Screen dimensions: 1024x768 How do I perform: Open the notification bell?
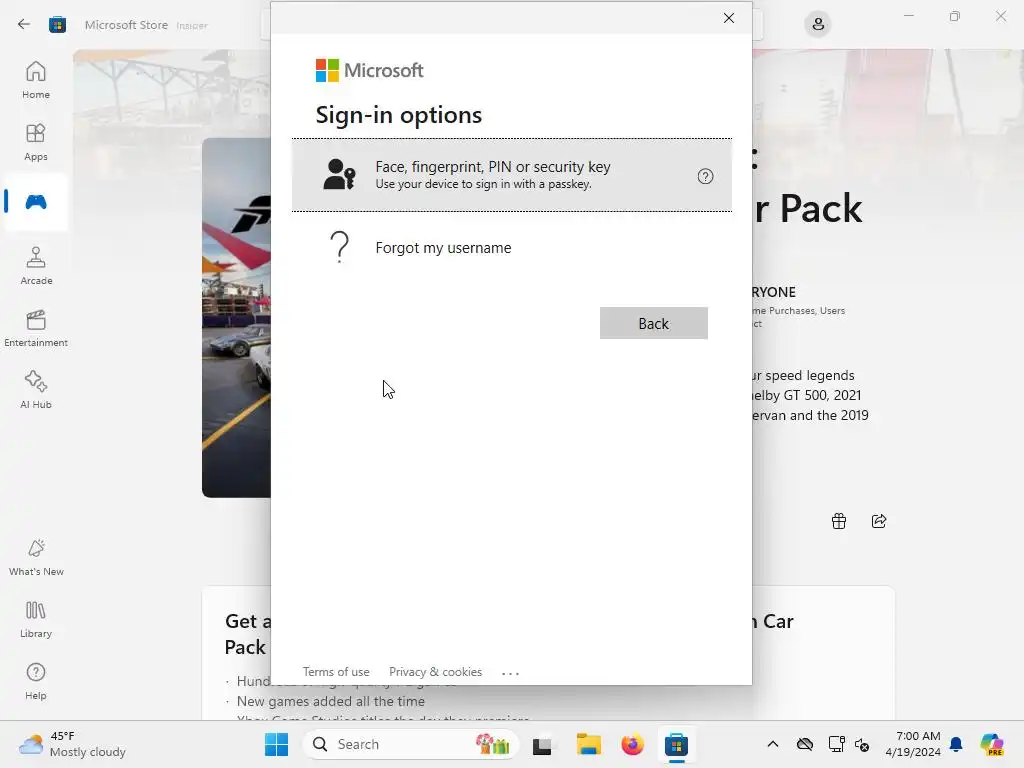click(956, 744)
